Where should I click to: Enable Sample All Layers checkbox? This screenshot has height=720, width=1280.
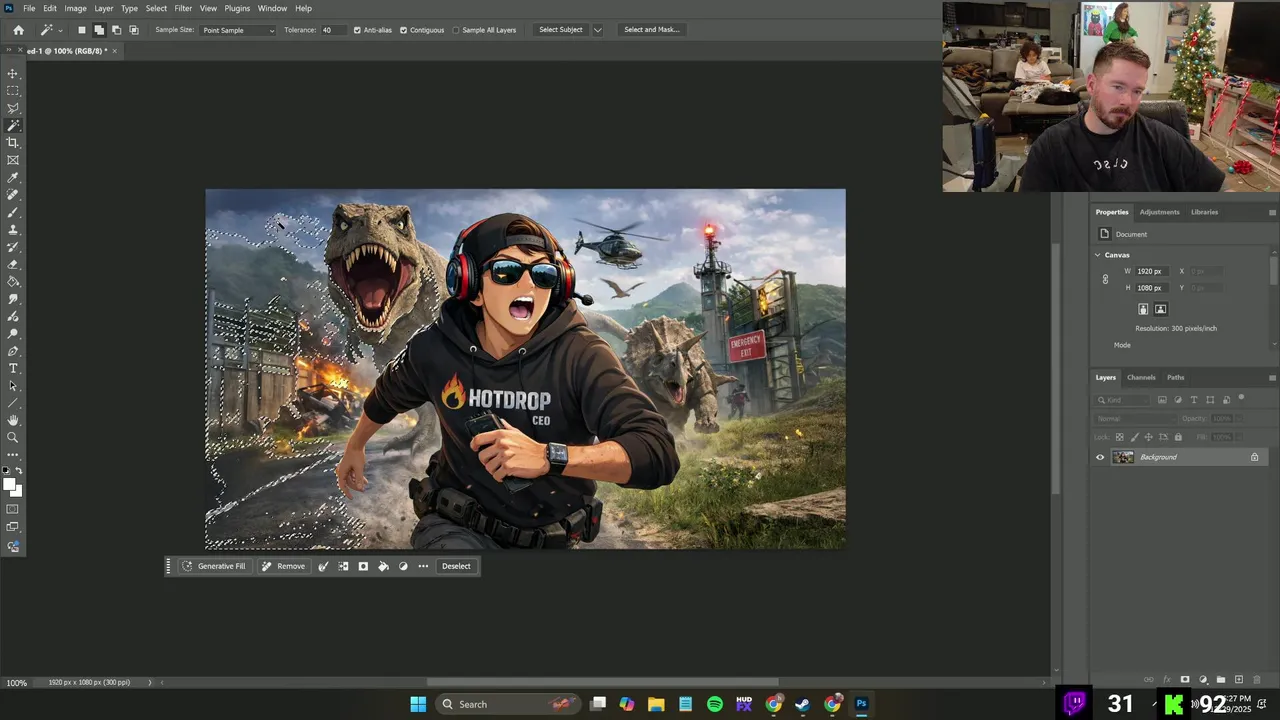click(456, 30)
